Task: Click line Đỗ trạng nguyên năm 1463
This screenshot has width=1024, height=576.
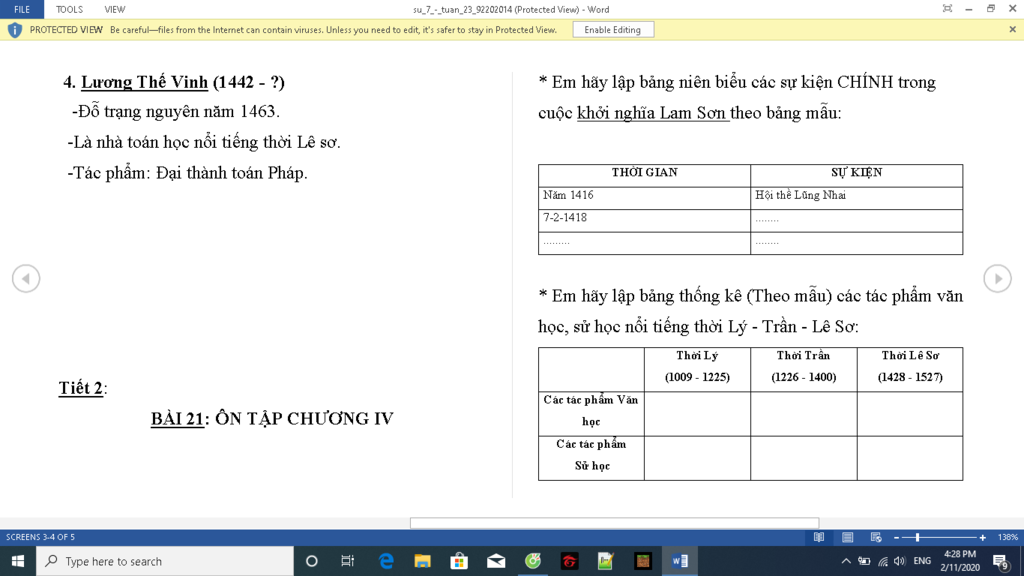Action: 176,112
